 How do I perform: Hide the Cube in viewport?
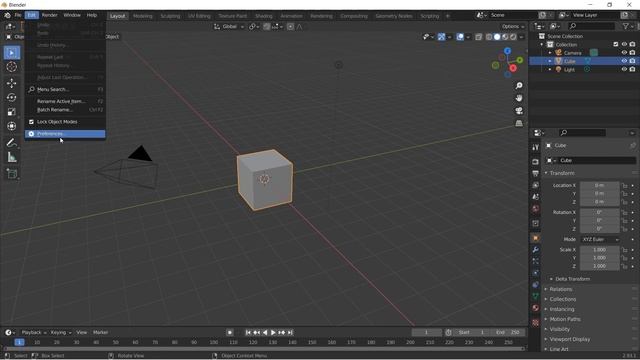624,61
